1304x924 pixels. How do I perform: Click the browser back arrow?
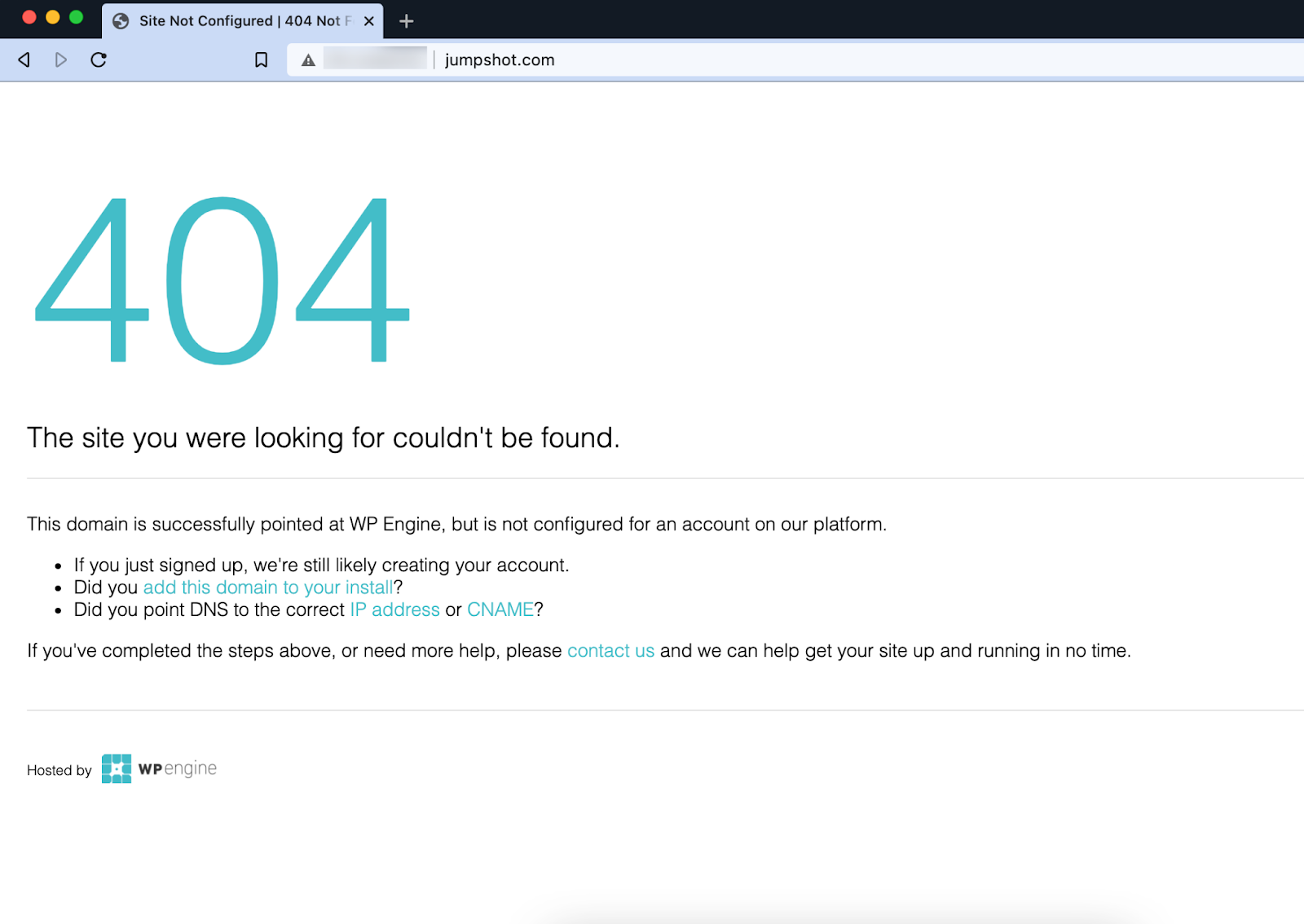tap(24, 59)
